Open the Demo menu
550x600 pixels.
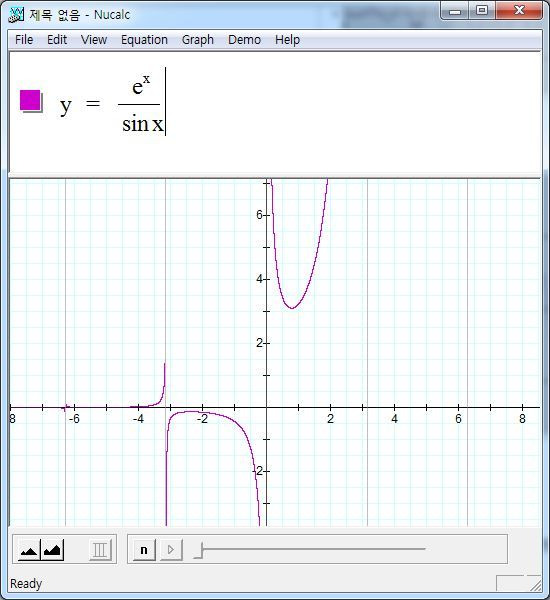point(244,40)
